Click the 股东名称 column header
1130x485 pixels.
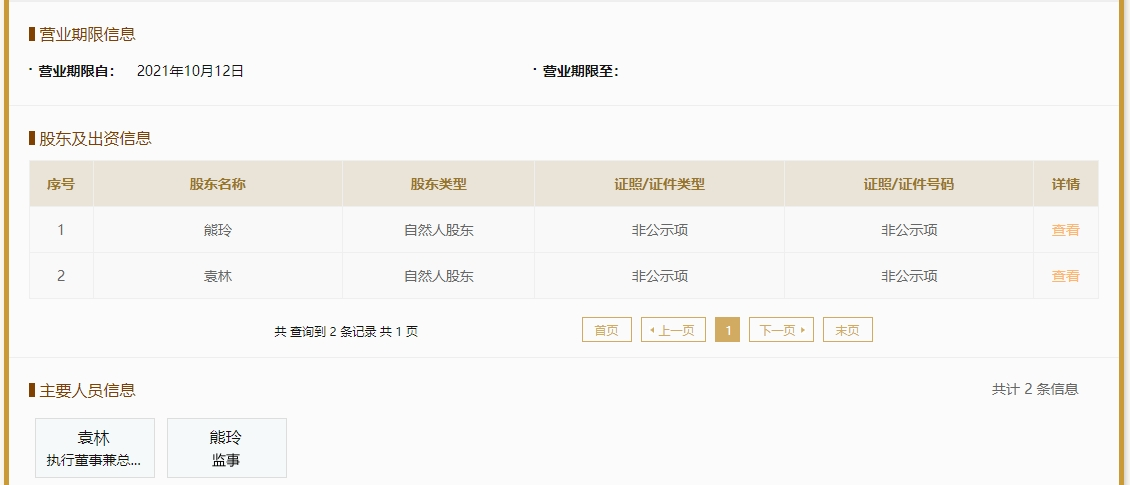tap(218, 184)
